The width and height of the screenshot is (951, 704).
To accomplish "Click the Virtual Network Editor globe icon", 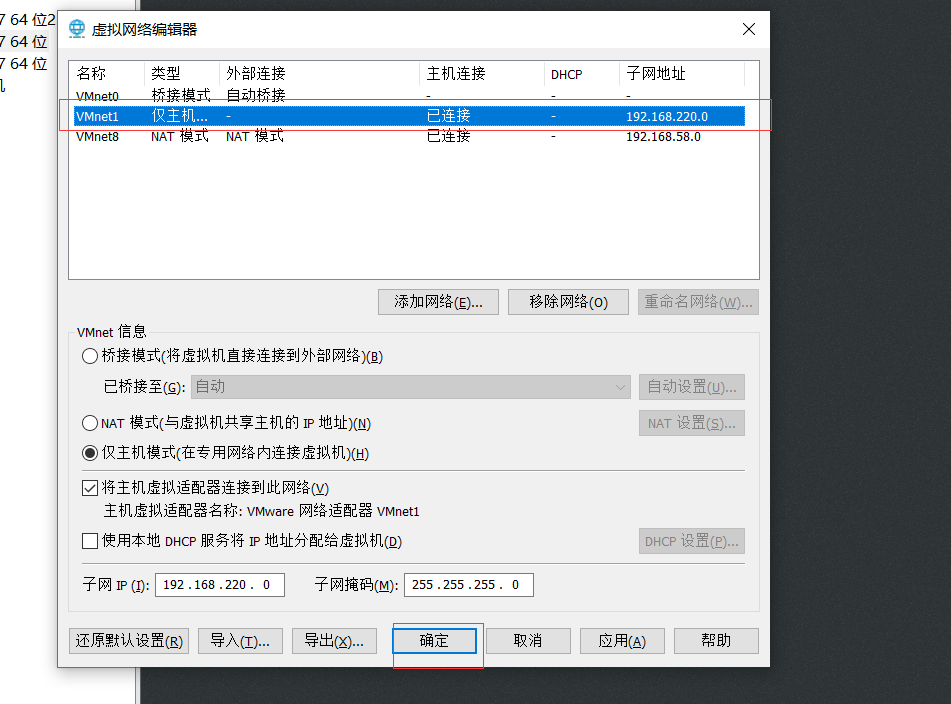I will (x=77, y=29).
